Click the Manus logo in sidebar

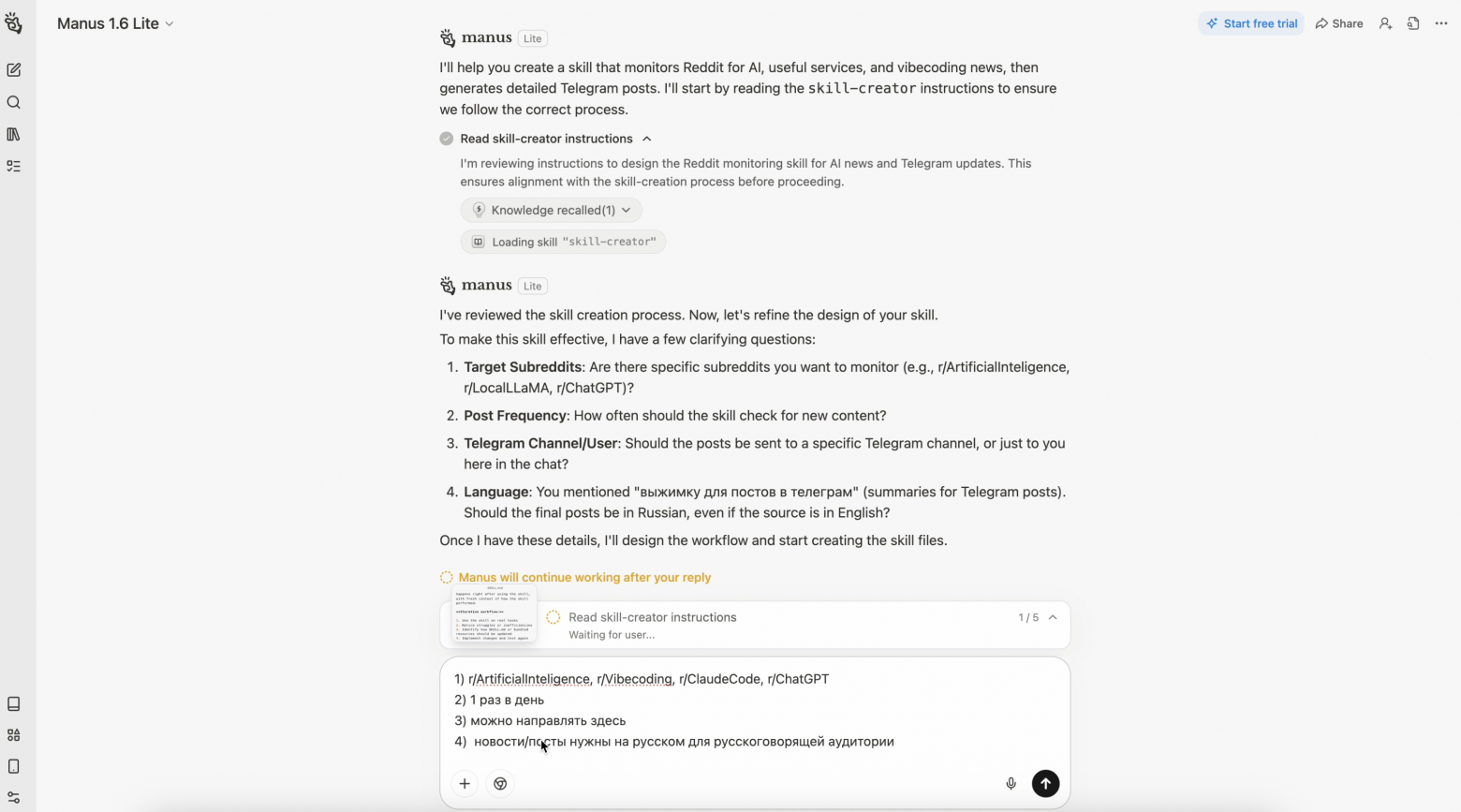pos(13,23)
